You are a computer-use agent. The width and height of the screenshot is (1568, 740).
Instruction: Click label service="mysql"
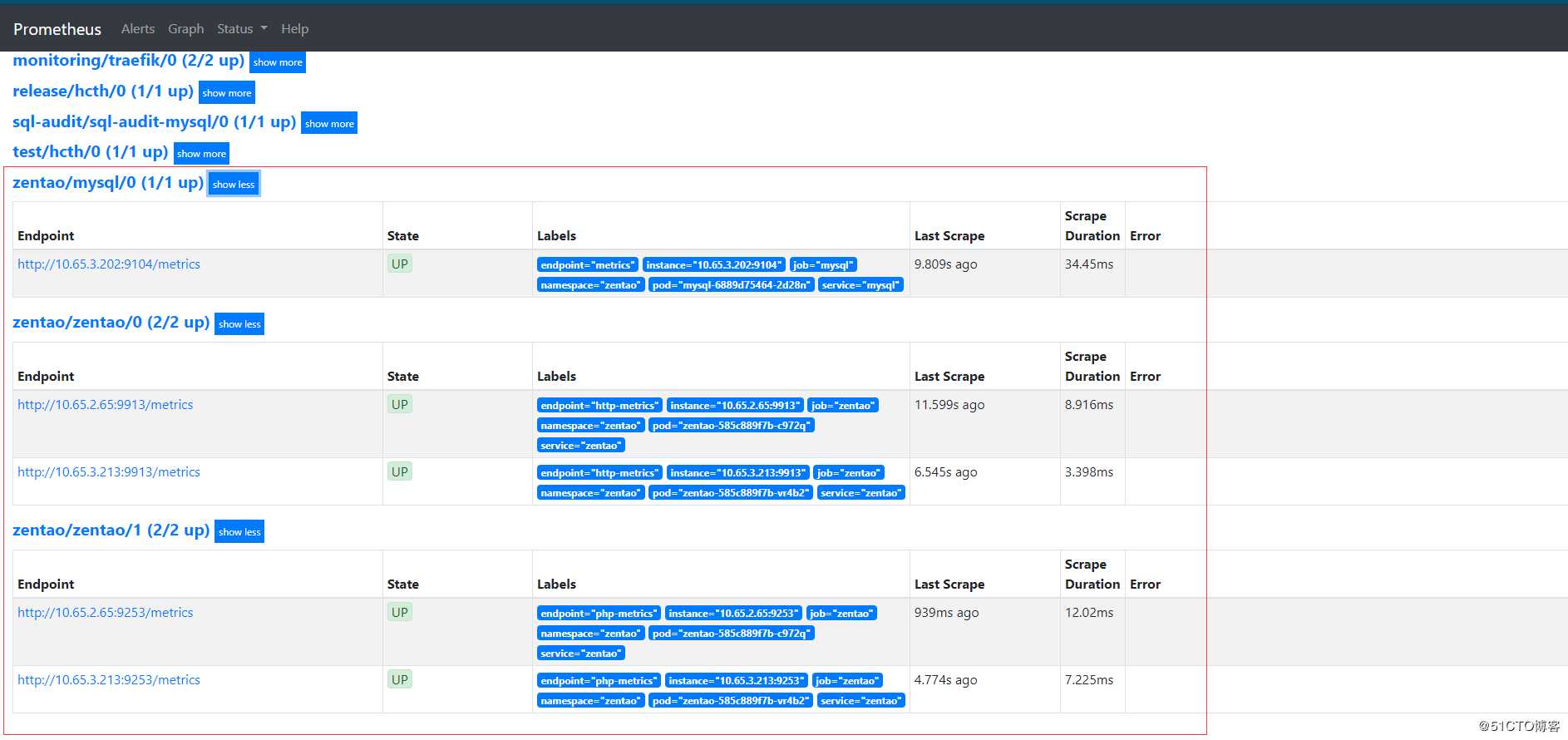860,285
